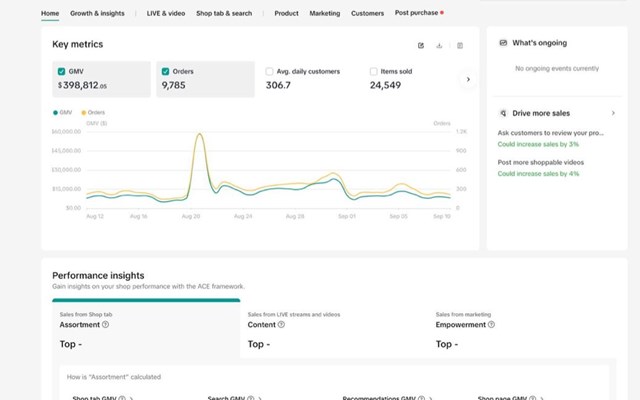Click the Orders value 9,785
This screenshot has height=400, width=640.
173,85
